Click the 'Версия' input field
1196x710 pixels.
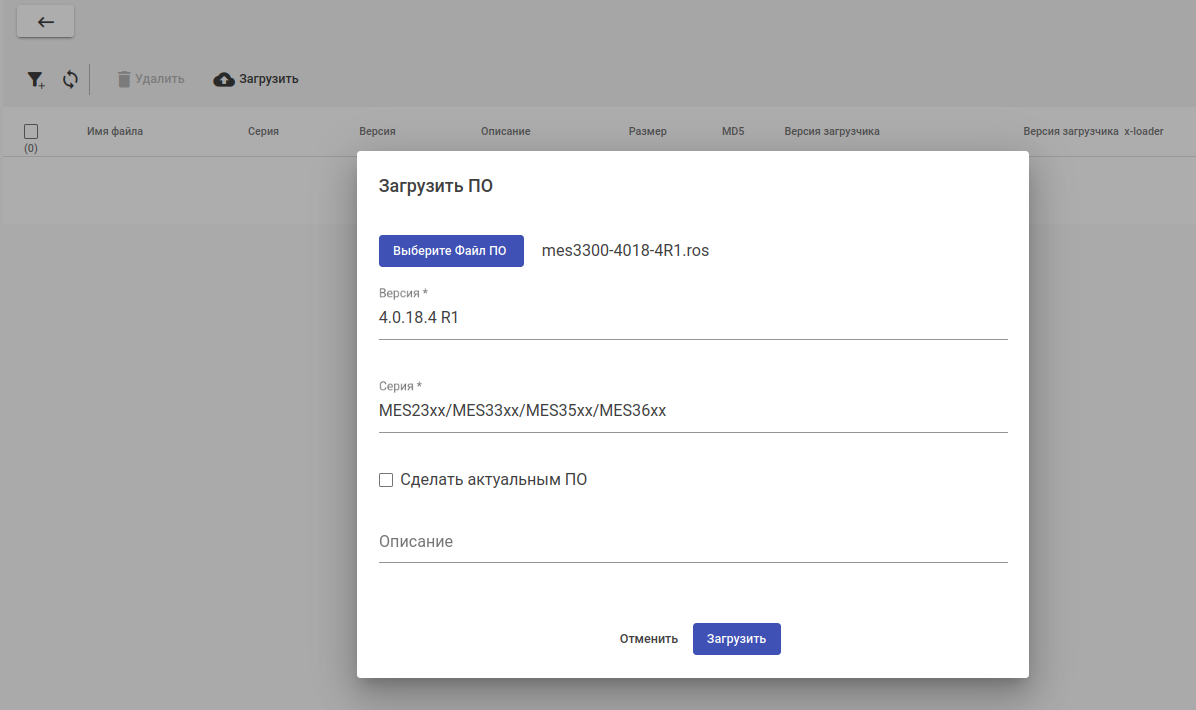(692, 318)
